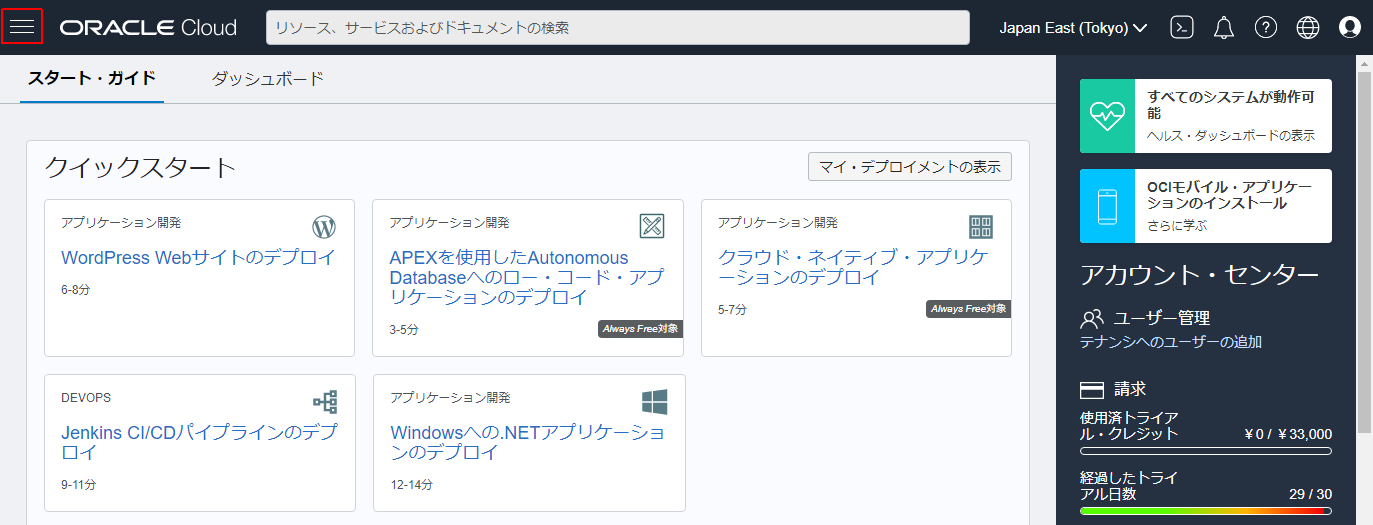Click the ¥0 / ¥33,000 credit value

point(1288,434)
